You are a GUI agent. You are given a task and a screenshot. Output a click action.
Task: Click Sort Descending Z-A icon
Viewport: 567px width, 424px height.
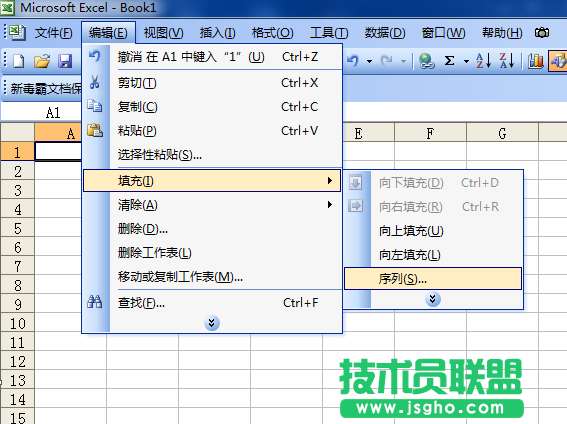pyautogui.click(x=507, y=60)
